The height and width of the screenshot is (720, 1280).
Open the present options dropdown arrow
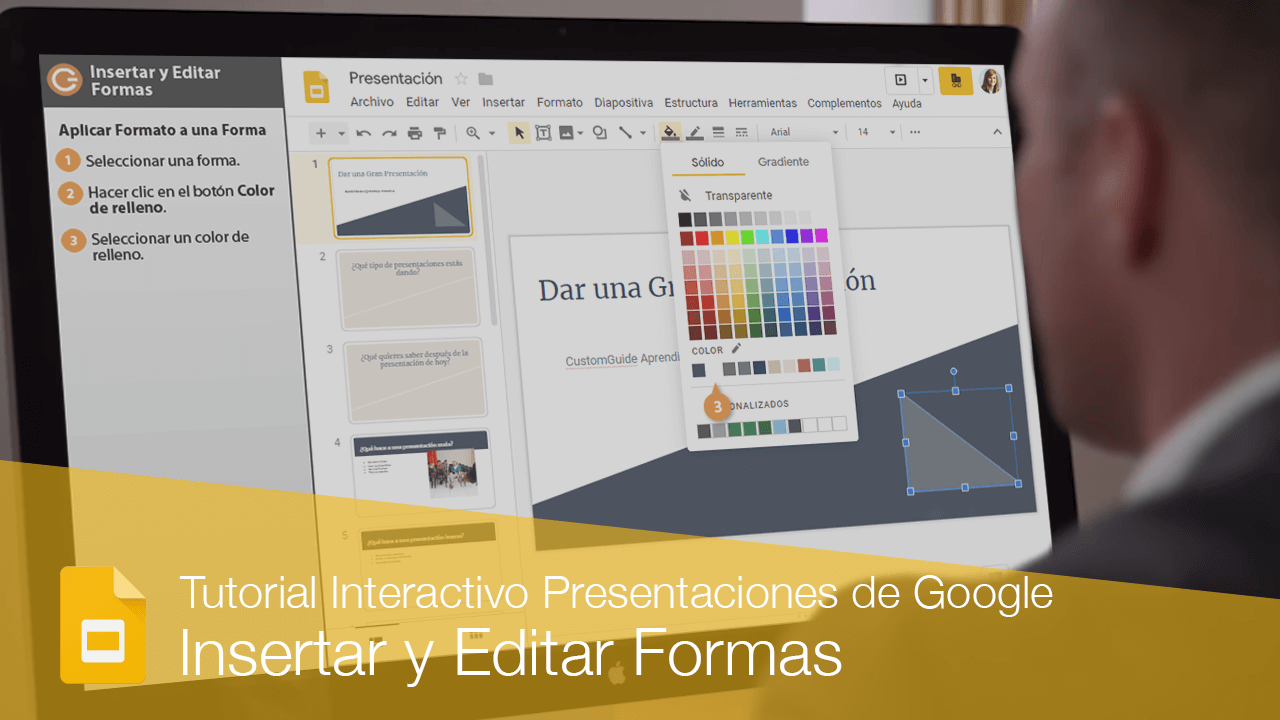pos(925,80)
